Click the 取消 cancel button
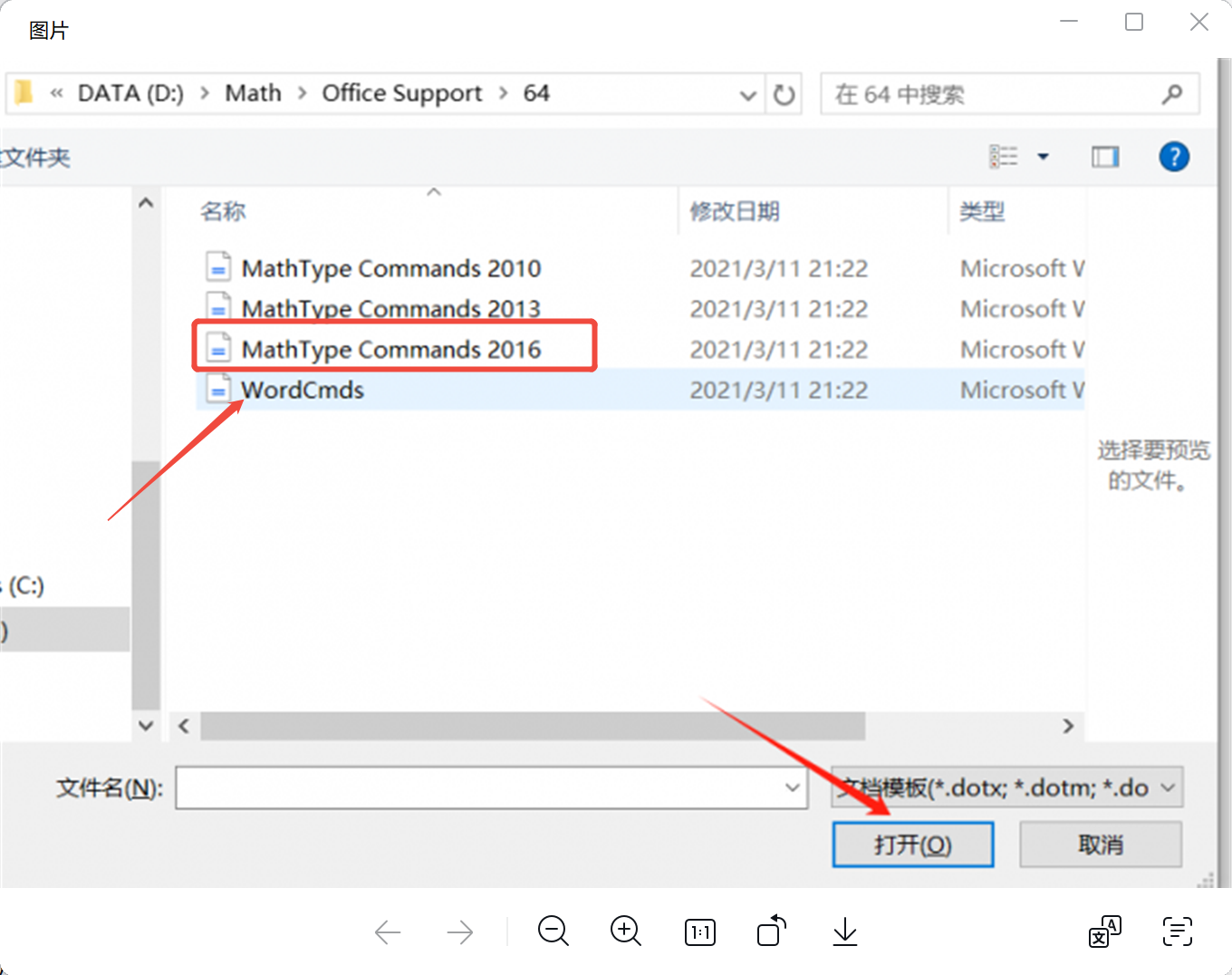 pos(1100,845)
